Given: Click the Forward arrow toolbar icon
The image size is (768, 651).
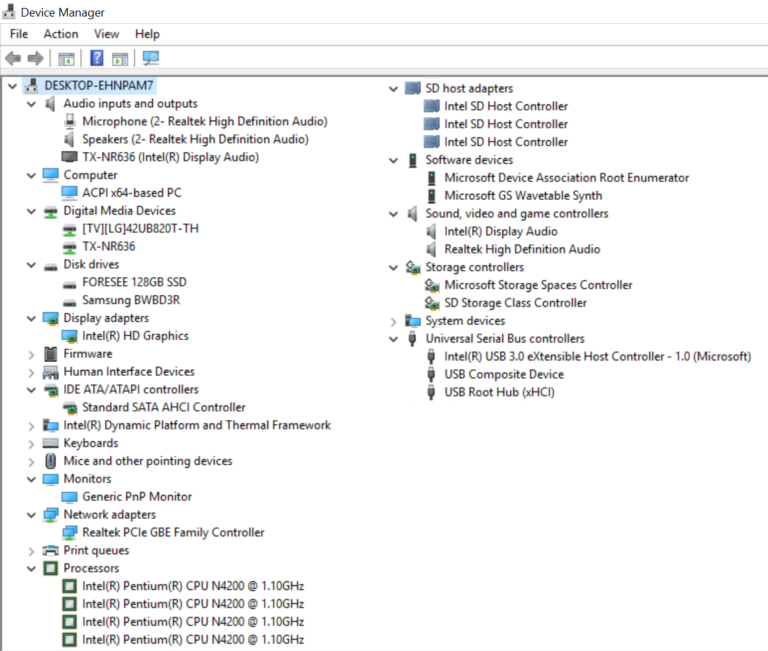Looking at the screenshot, I should (x=35, y=59).
